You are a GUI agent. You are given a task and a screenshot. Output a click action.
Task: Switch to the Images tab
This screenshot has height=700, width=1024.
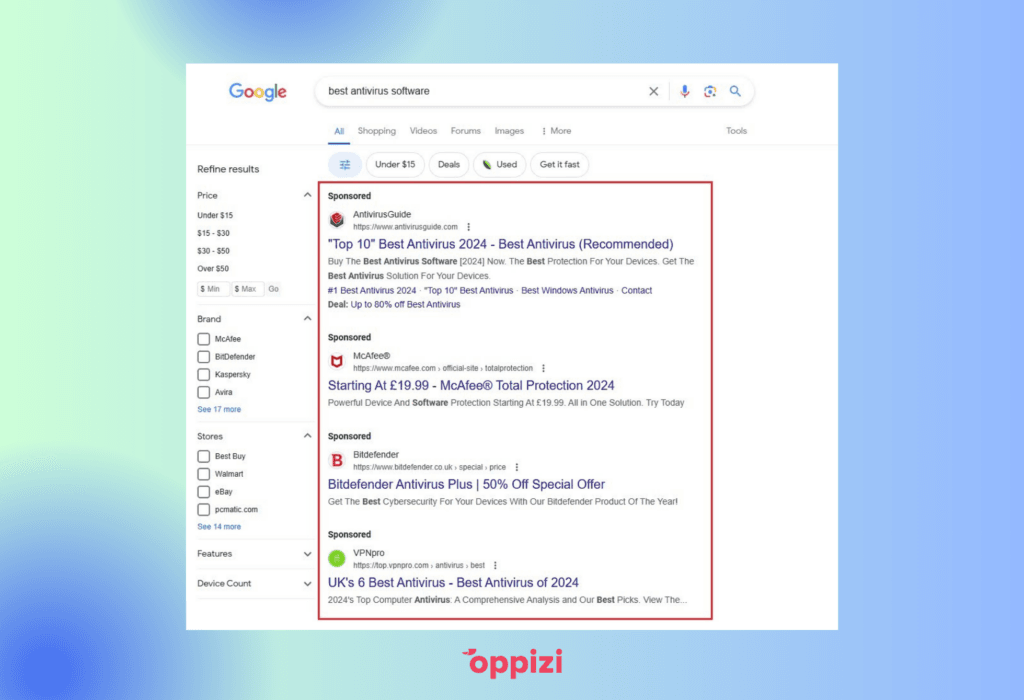pyautogui.click(x=509, y=131)
